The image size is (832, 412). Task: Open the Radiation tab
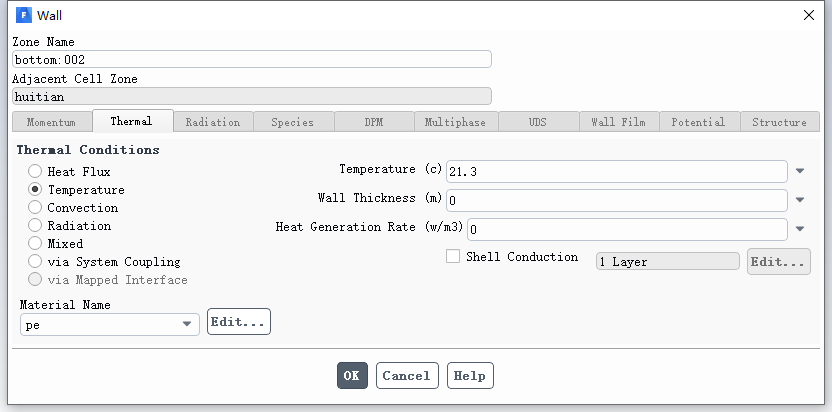pyautogui.click(x=212, y=122)
